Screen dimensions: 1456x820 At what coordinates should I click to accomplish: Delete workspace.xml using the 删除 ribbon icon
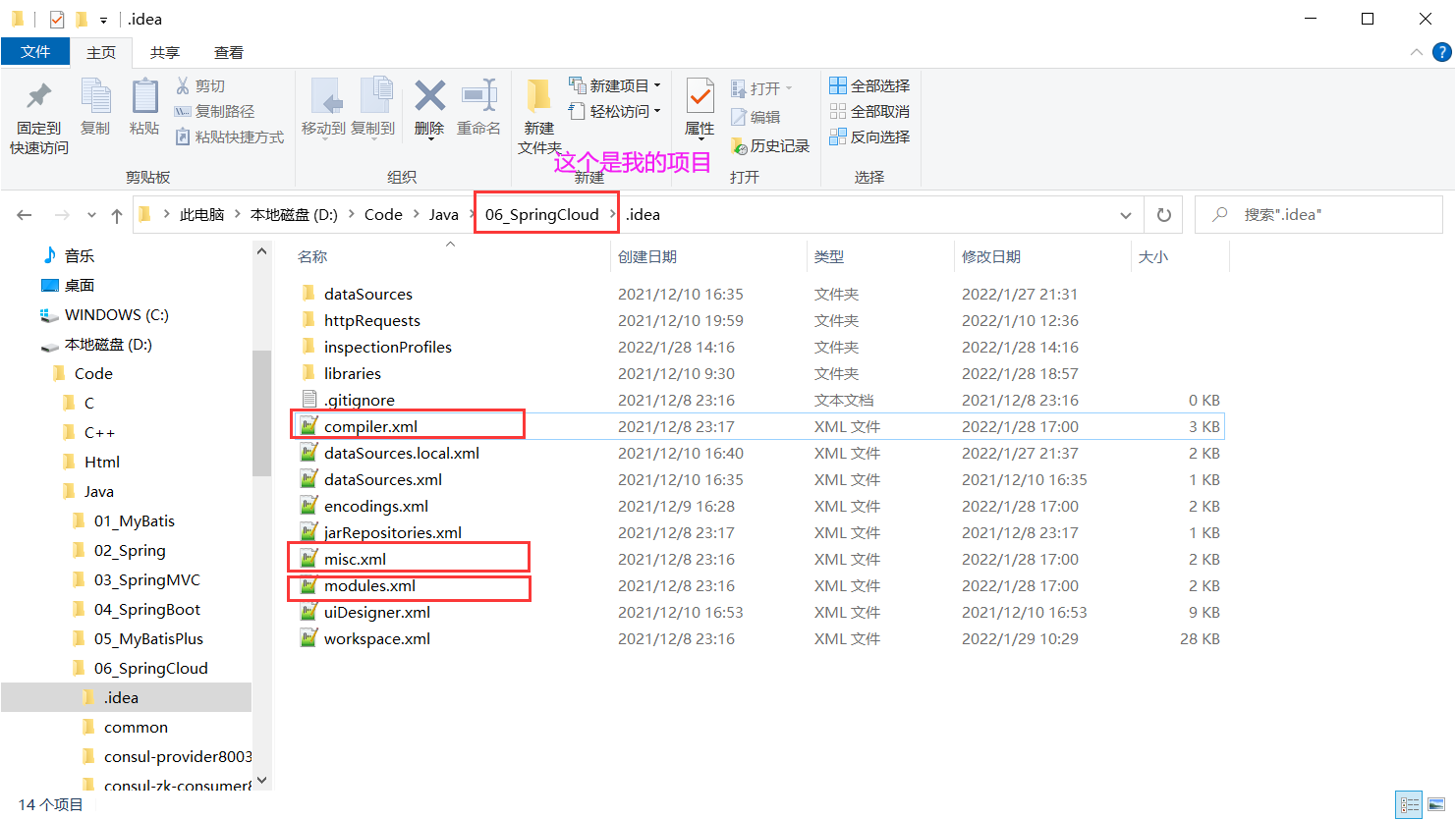click(428, 102)
